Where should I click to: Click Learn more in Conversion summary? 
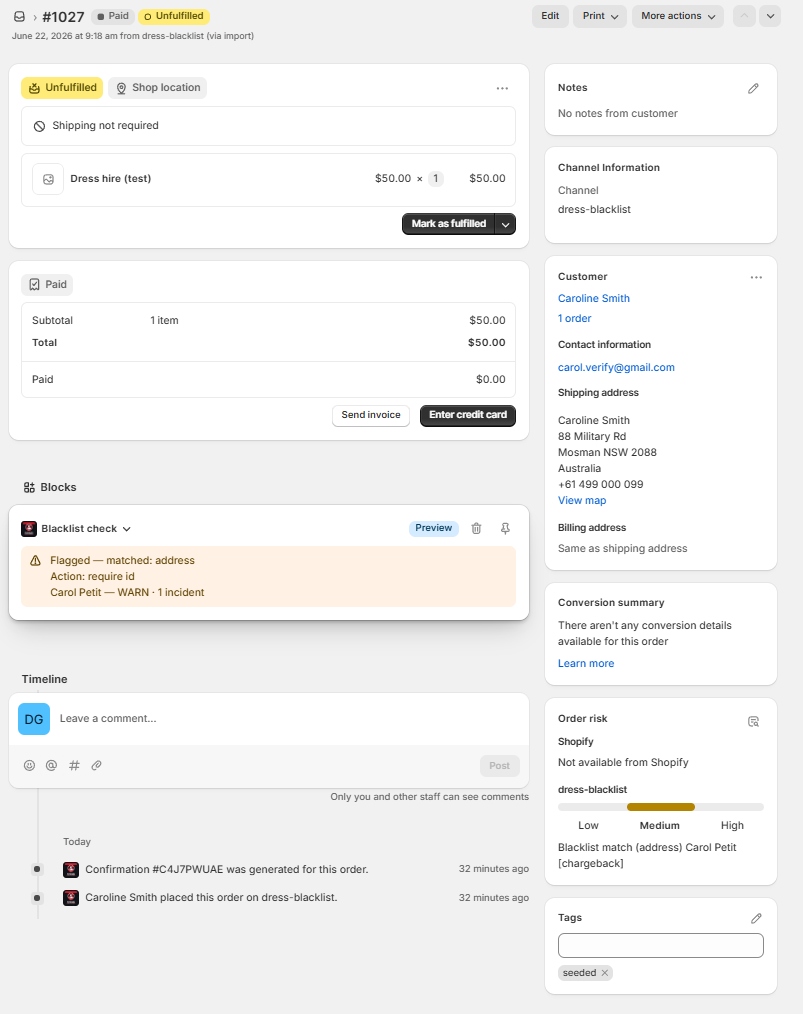click(586, 664)
